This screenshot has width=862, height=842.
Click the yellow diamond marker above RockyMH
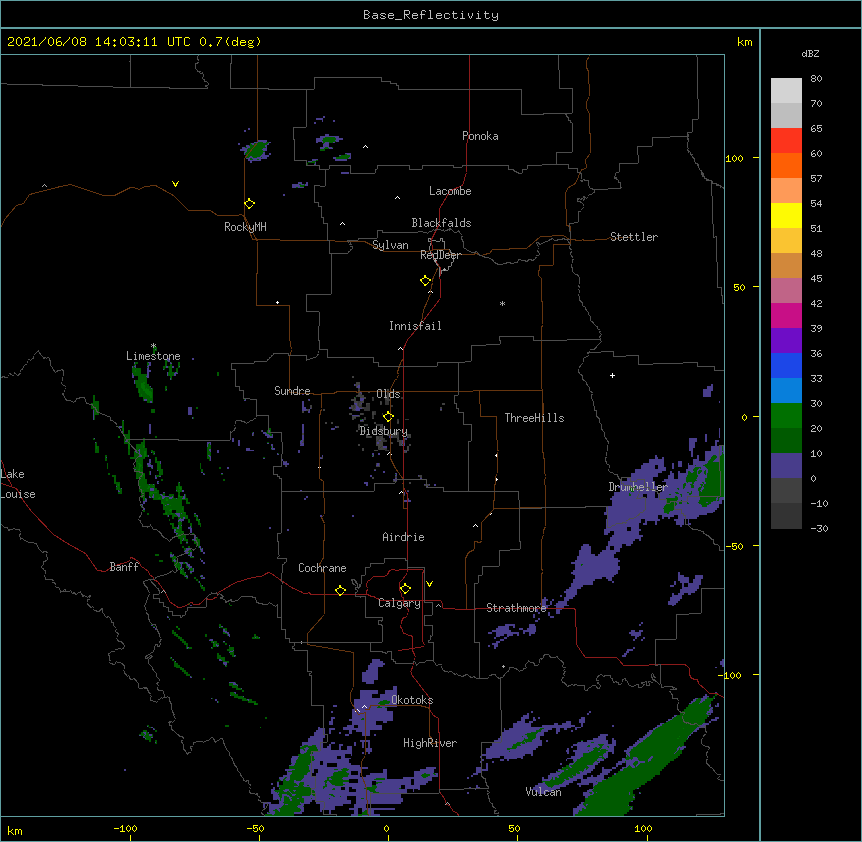tap(249, 204)
